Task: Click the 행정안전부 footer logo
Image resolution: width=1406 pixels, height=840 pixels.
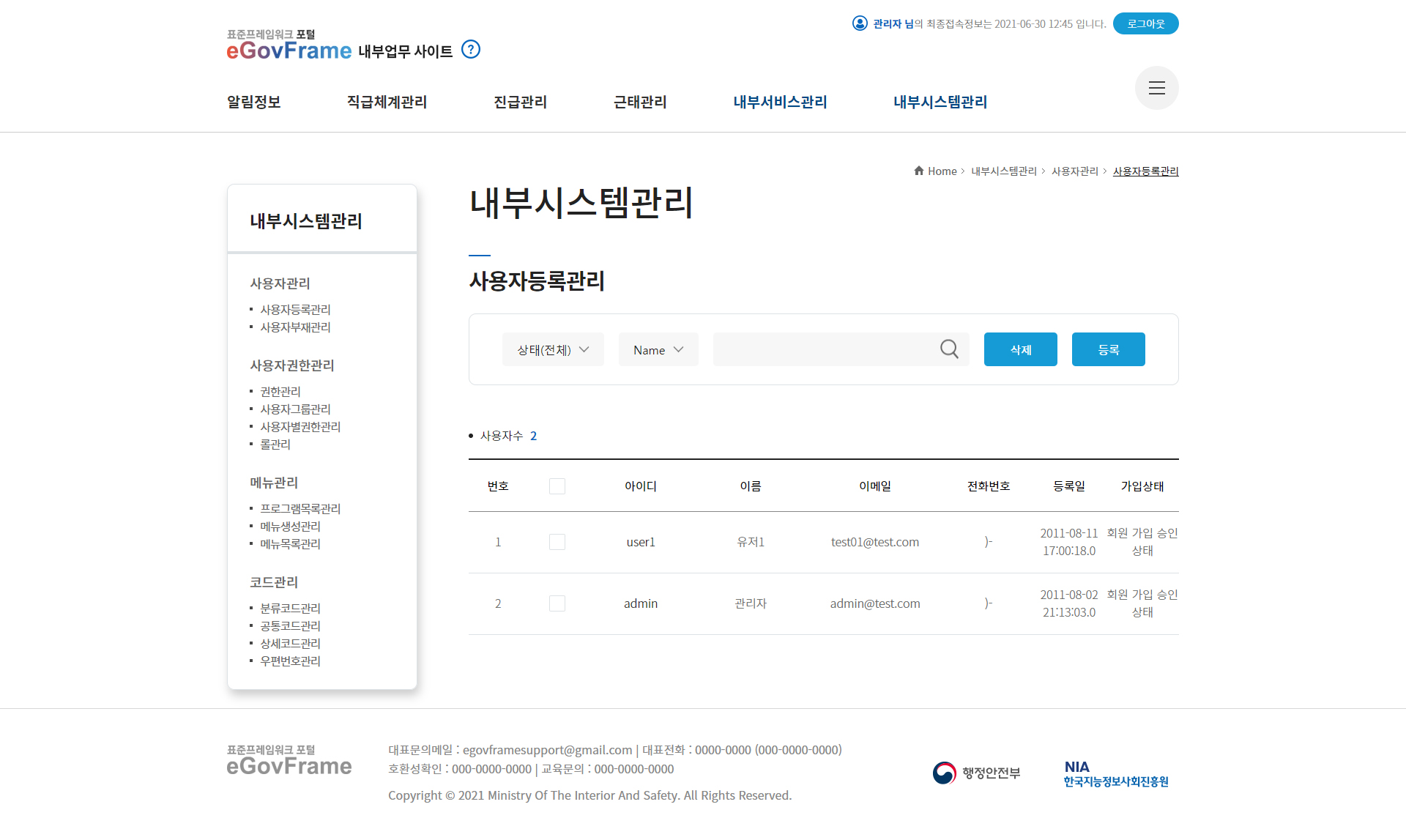Action: coord(976,773)
